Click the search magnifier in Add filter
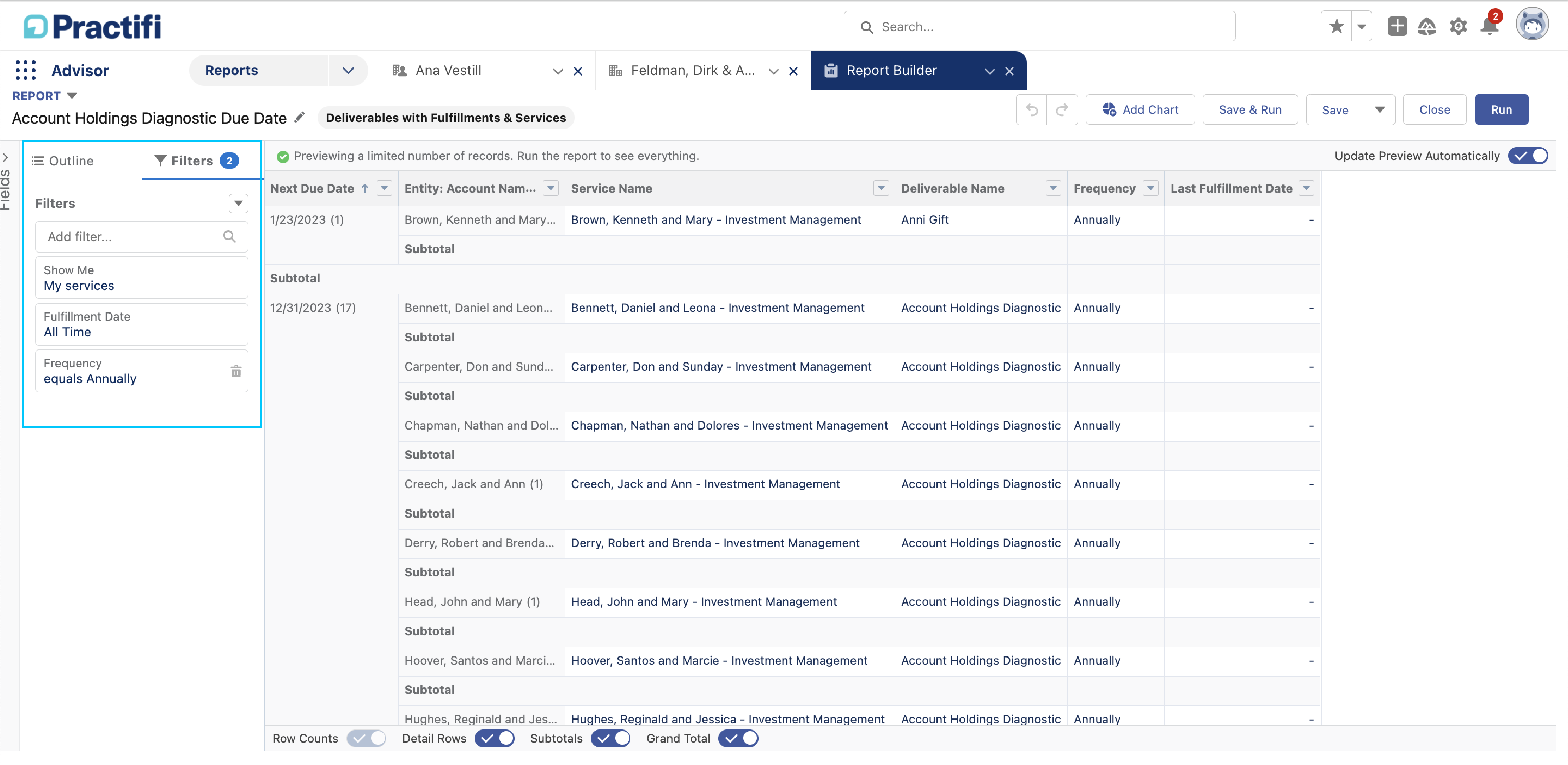Screen dimensions: 1568x765 coord(229,236)
